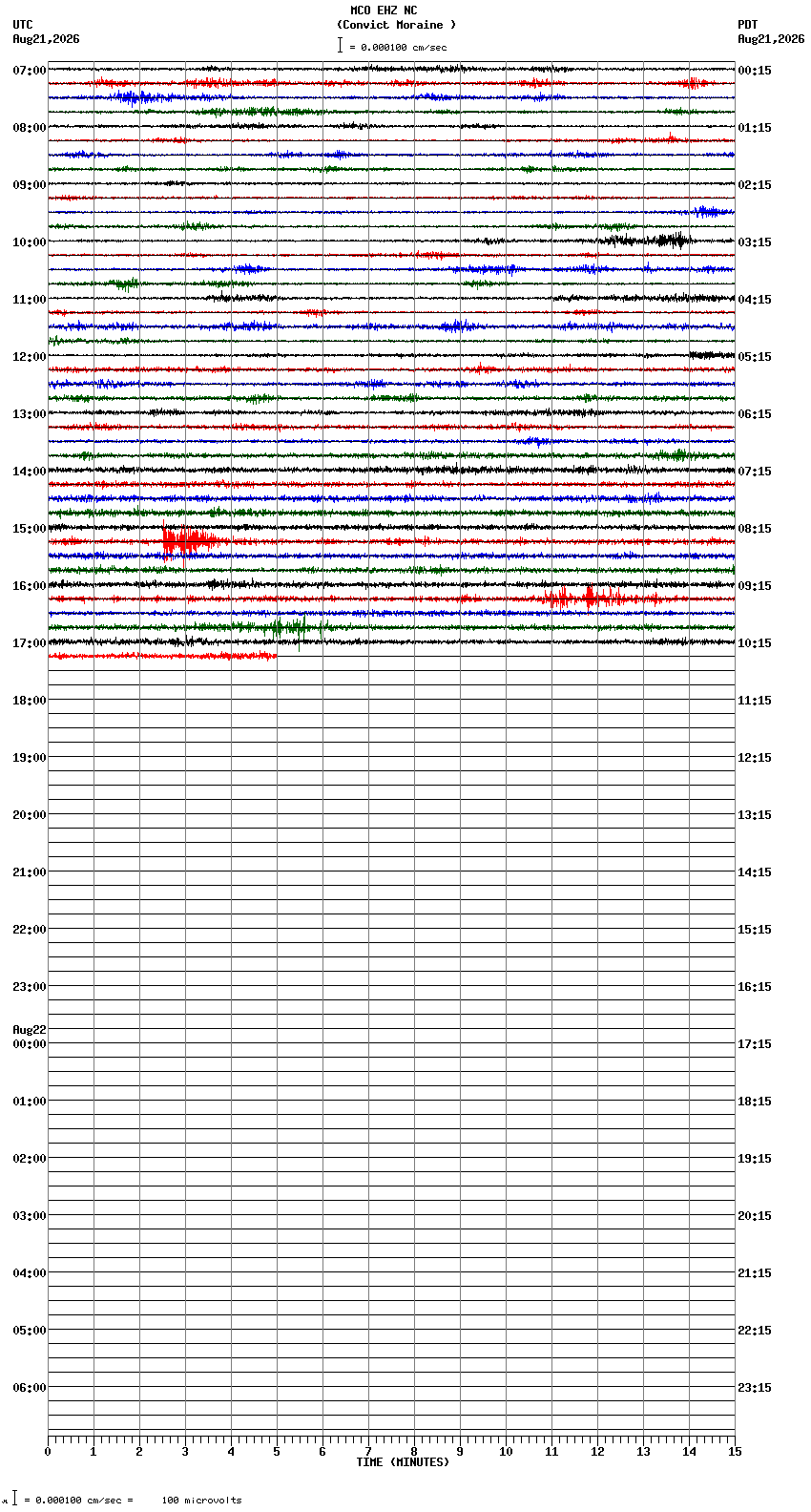Image resolution: width=811 pixels, height=1512 pixels.
Task: Click the '0' minute tick label on the axis
Action: coord(48,1452)
